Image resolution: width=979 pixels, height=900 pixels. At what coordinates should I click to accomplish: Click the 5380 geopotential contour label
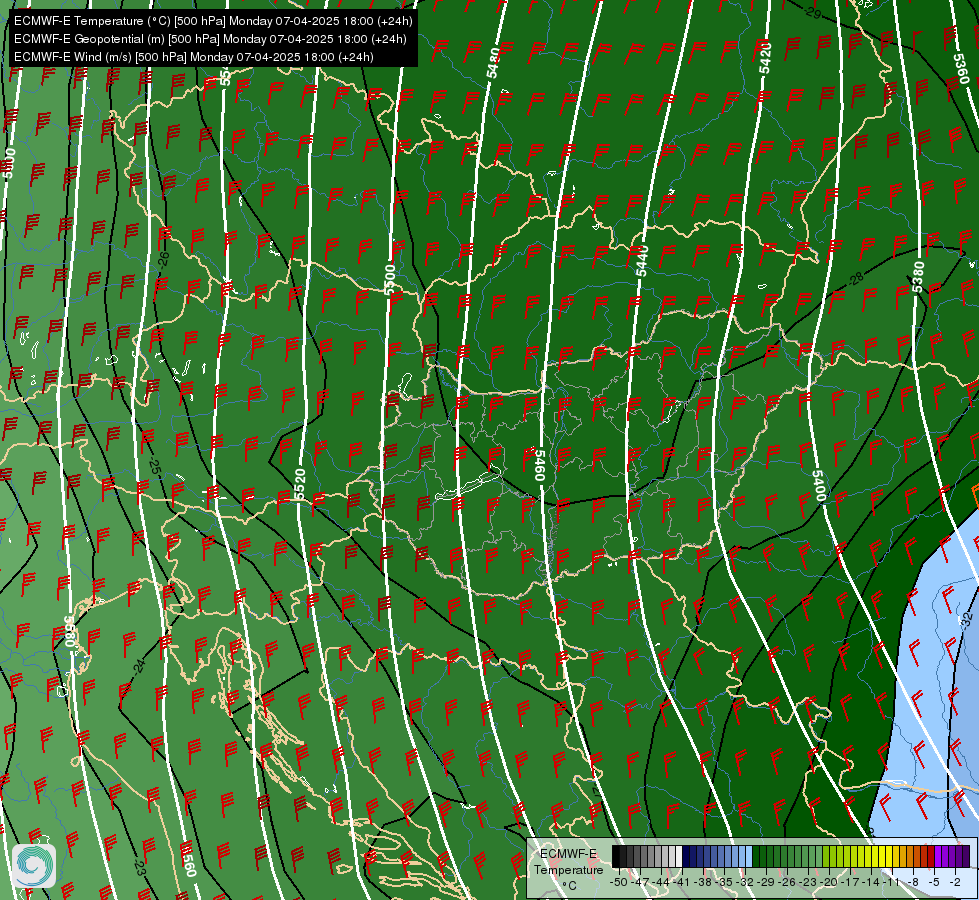pyautogui.click(x=917, y=277)
